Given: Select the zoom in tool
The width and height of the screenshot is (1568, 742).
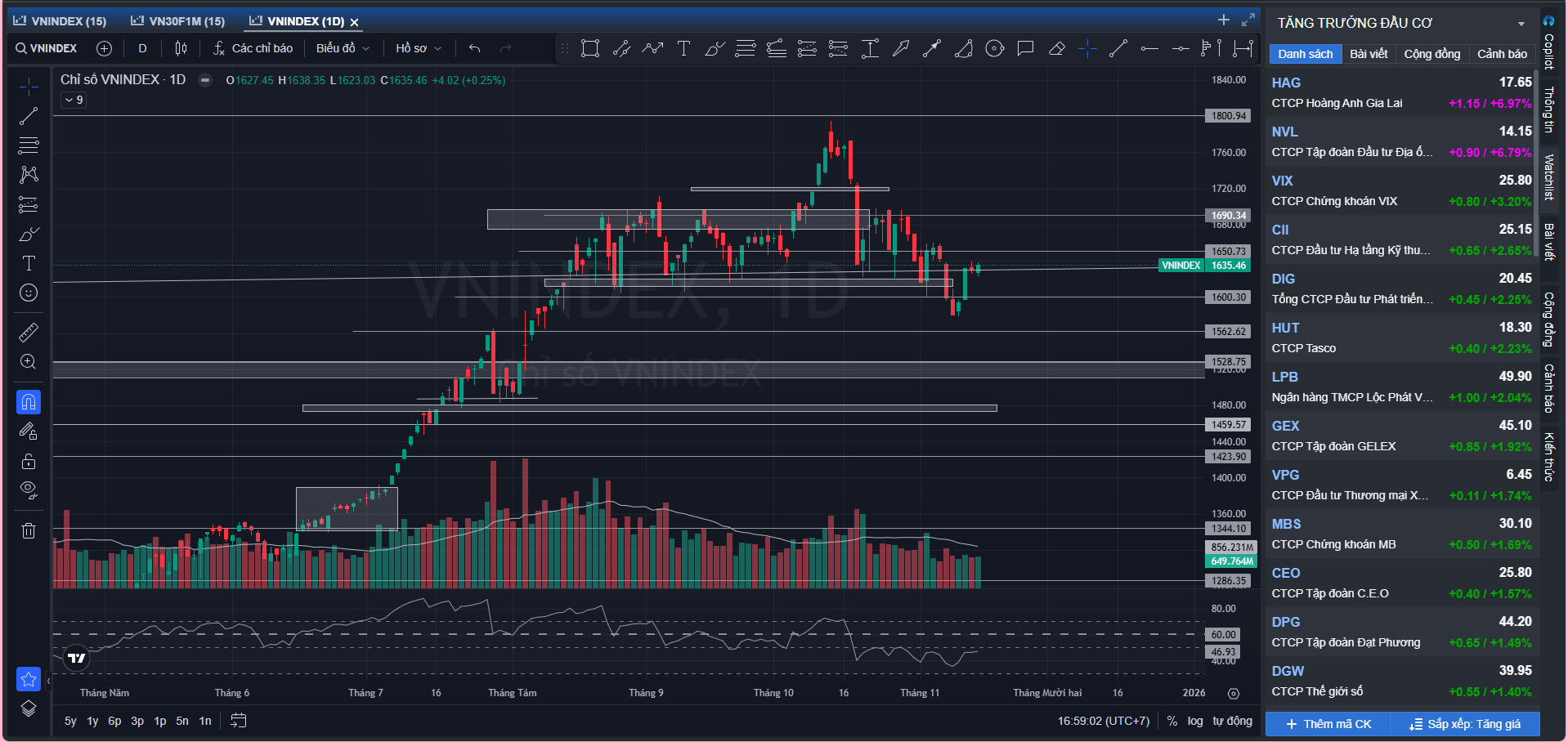Looking at the screenshot, I should pos(29,361).
